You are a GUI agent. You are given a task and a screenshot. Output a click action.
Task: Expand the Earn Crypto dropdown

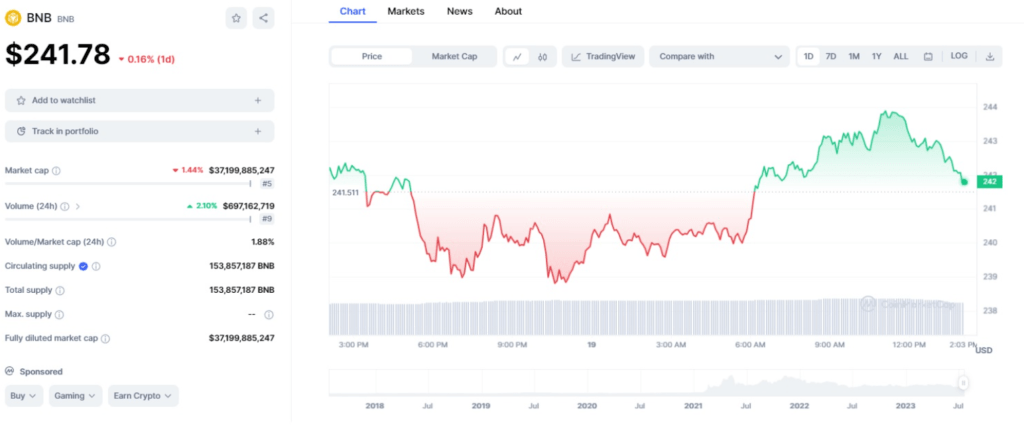[143, 396]
